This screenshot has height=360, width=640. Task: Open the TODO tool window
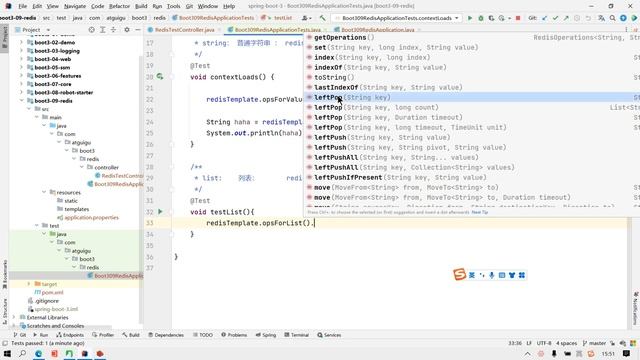click(x=203, y=335)
